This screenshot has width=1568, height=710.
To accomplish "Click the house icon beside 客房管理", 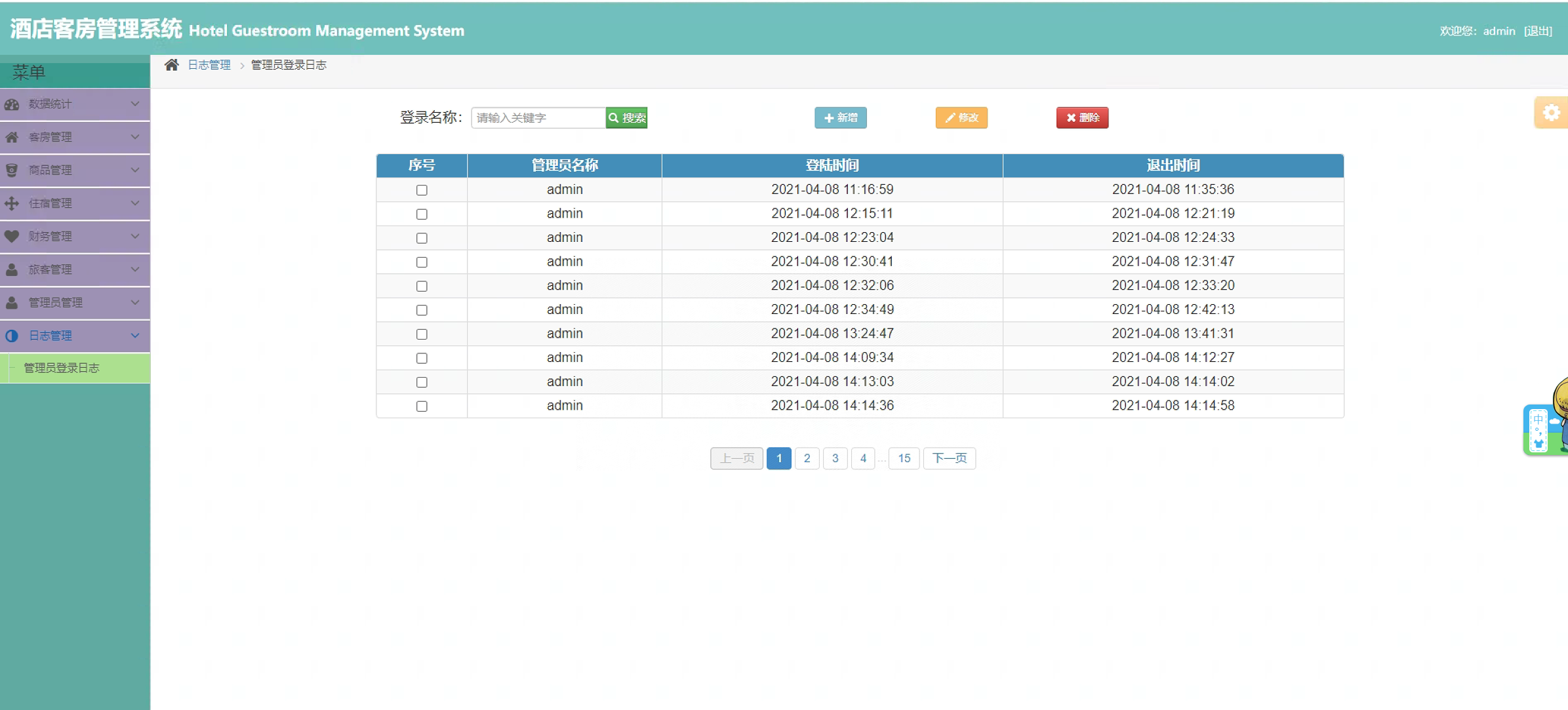I will pos(12,137).
